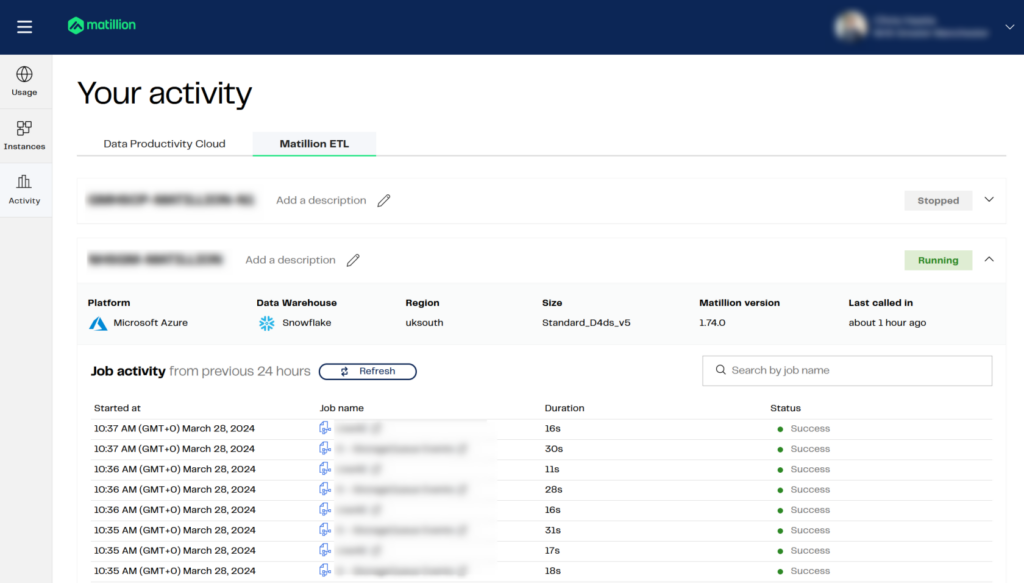Screen dimensions: 1024x583
Task: Switch to the Data Productivity Cloud tab
Action: [x=163, y=143]
